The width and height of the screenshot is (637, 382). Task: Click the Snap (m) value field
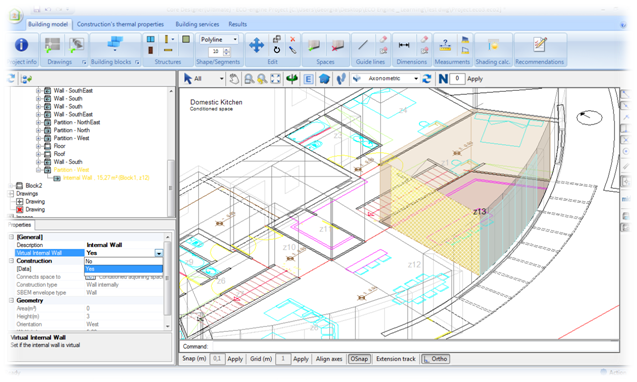pos(217,359)
